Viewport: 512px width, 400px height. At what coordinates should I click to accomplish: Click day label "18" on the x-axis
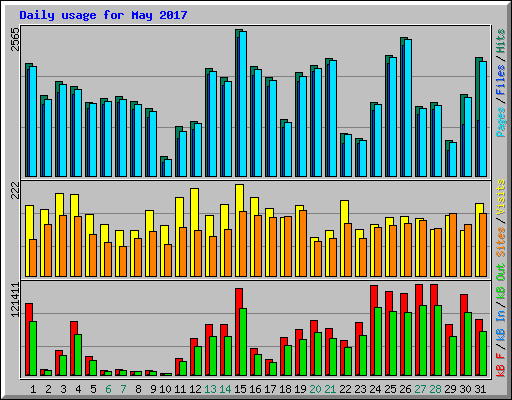[285, 389]
